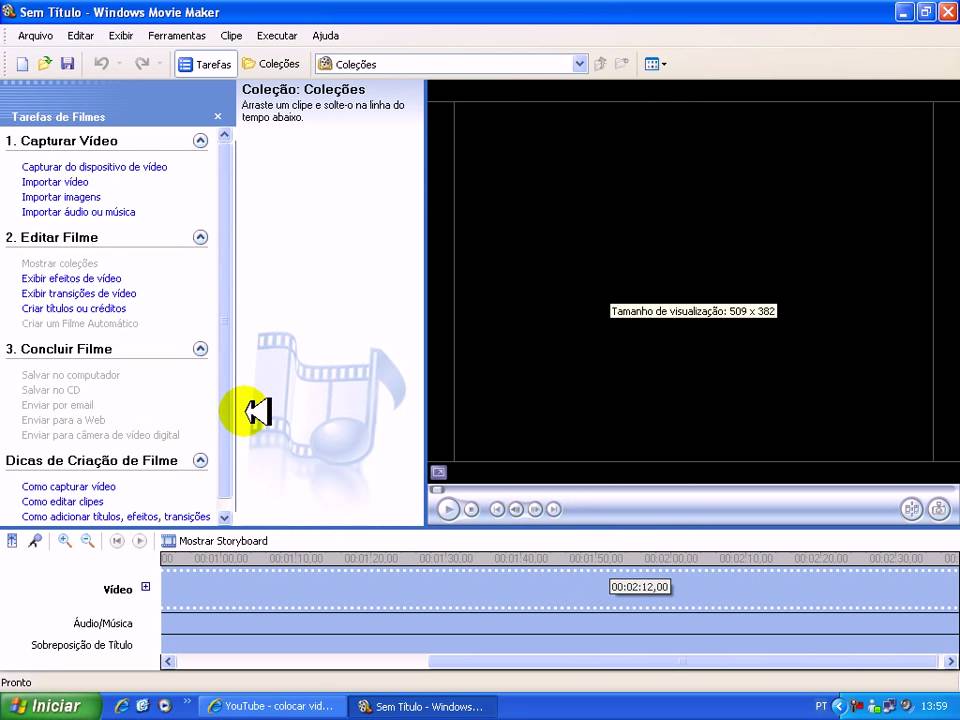Click the Importar imagens link
This screenshot has width=960, height=720.
tap(61, 197)
